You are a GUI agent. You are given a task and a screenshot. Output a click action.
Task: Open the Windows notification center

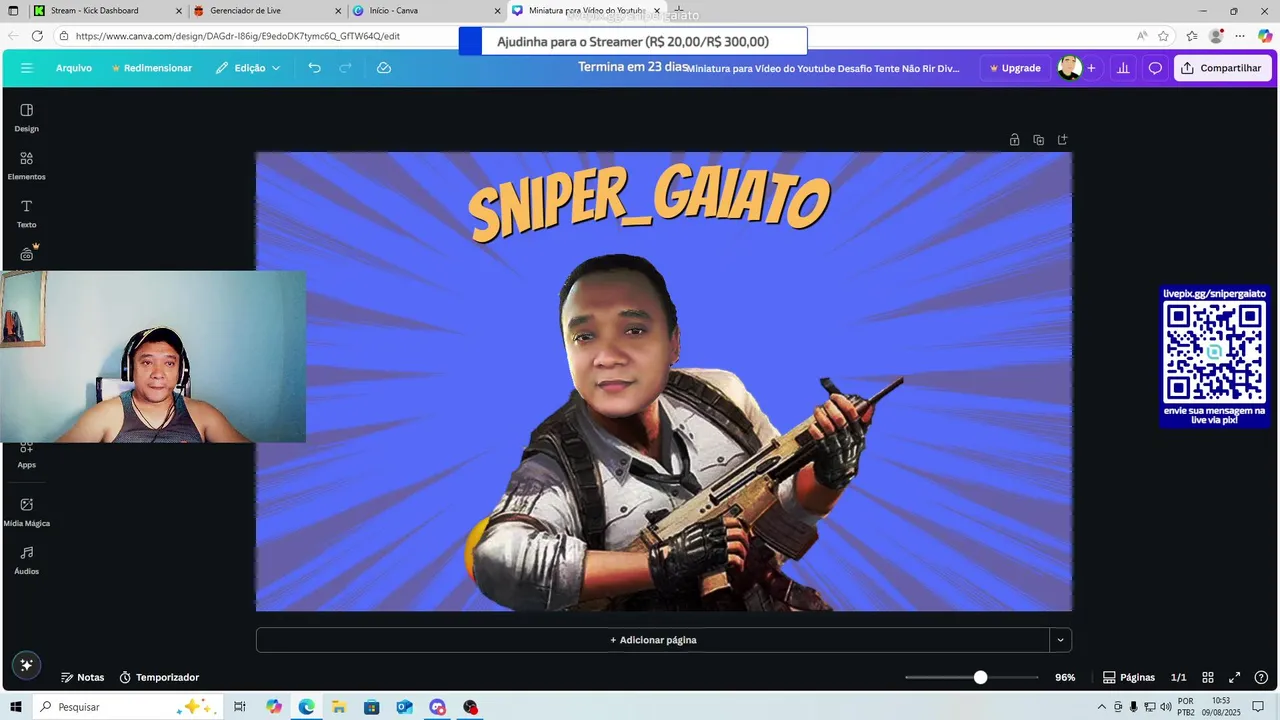[1258, 707]
